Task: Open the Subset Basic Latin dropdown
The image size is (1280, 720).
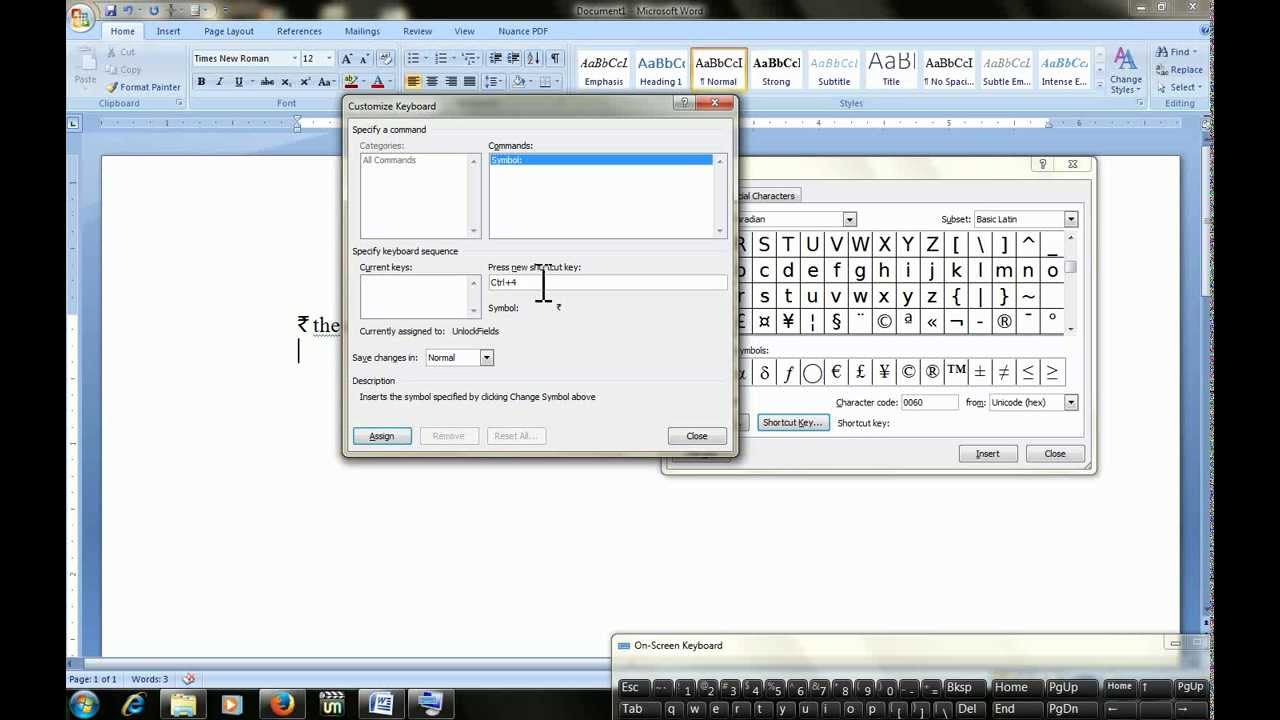Action: (x=1070, y=219)
